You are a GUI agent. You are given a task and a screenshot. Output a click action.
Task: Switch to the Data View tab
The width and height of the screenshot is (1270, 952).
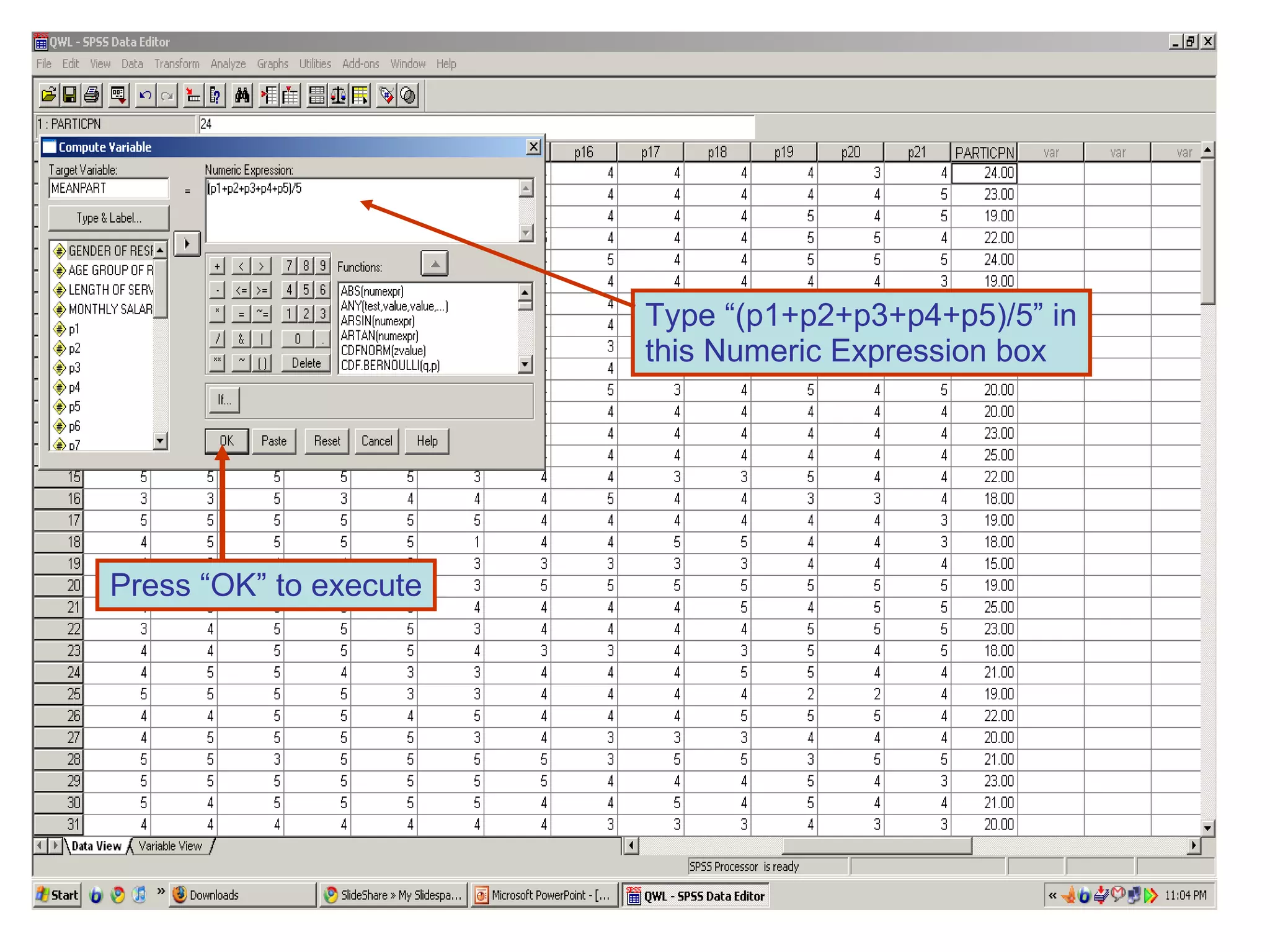96,846
